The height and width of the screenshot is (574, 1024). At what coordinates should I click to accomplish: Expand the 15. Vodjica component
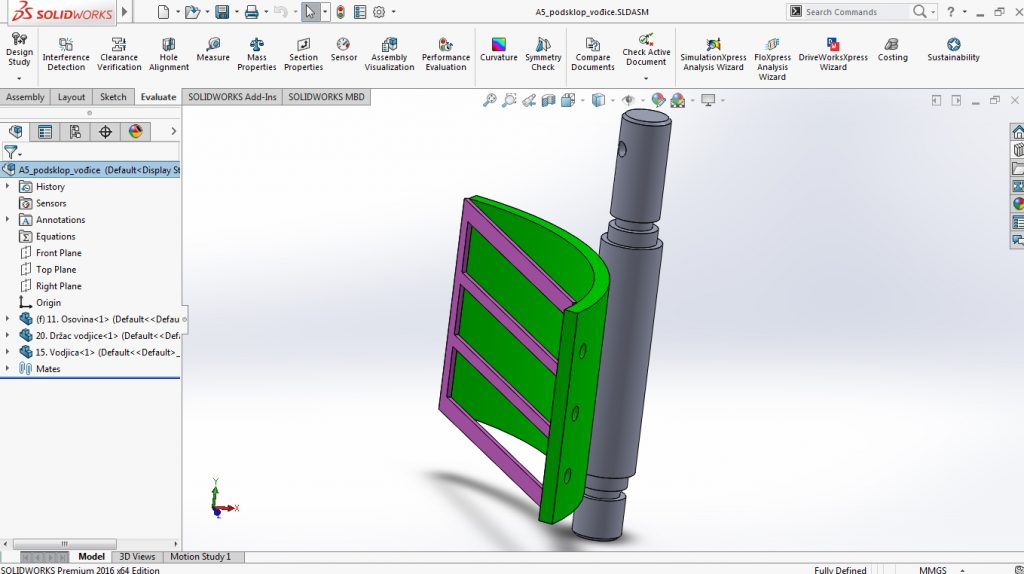coord(8,351)
